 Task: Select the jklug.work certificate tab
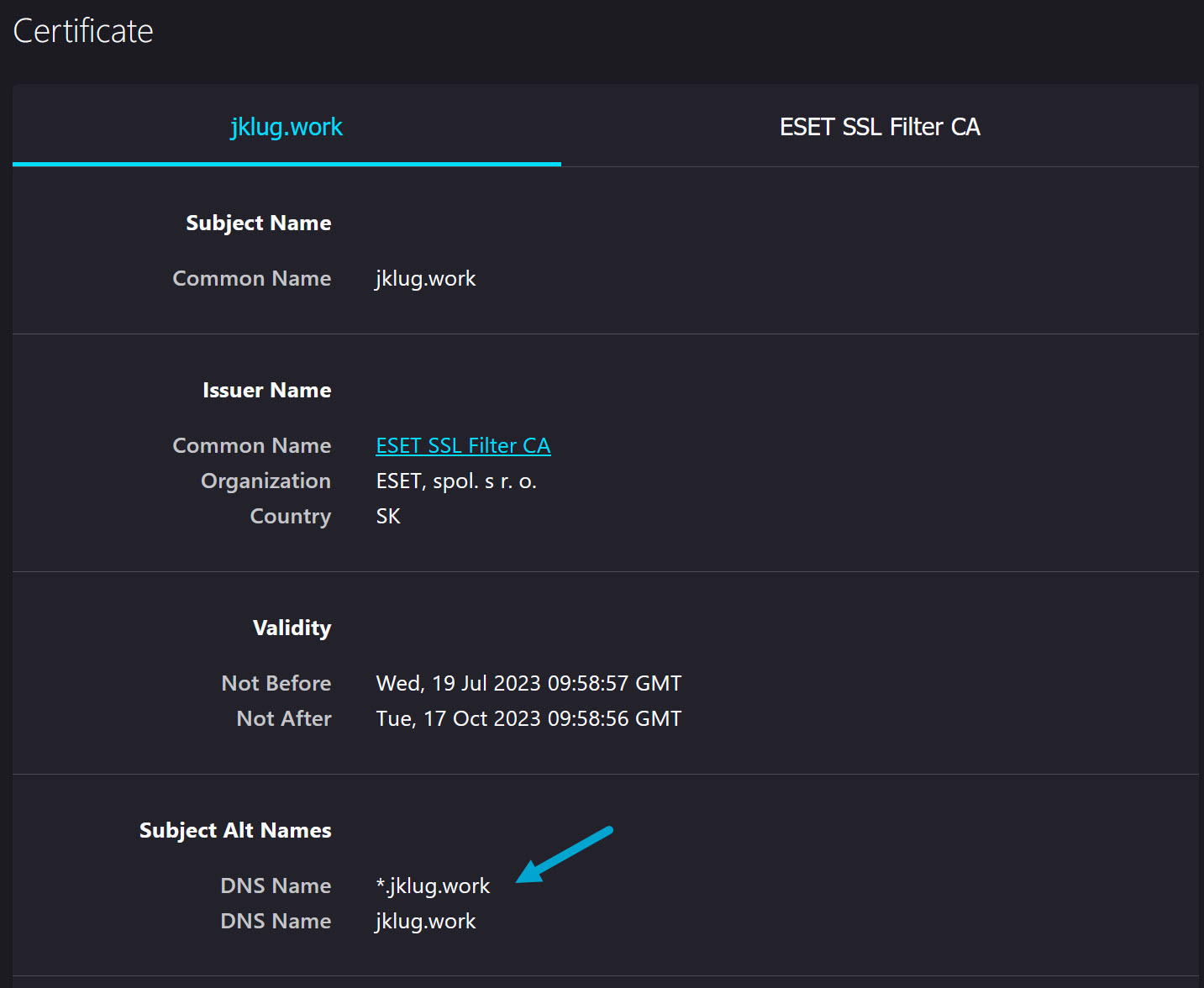[x=287, y=126]
